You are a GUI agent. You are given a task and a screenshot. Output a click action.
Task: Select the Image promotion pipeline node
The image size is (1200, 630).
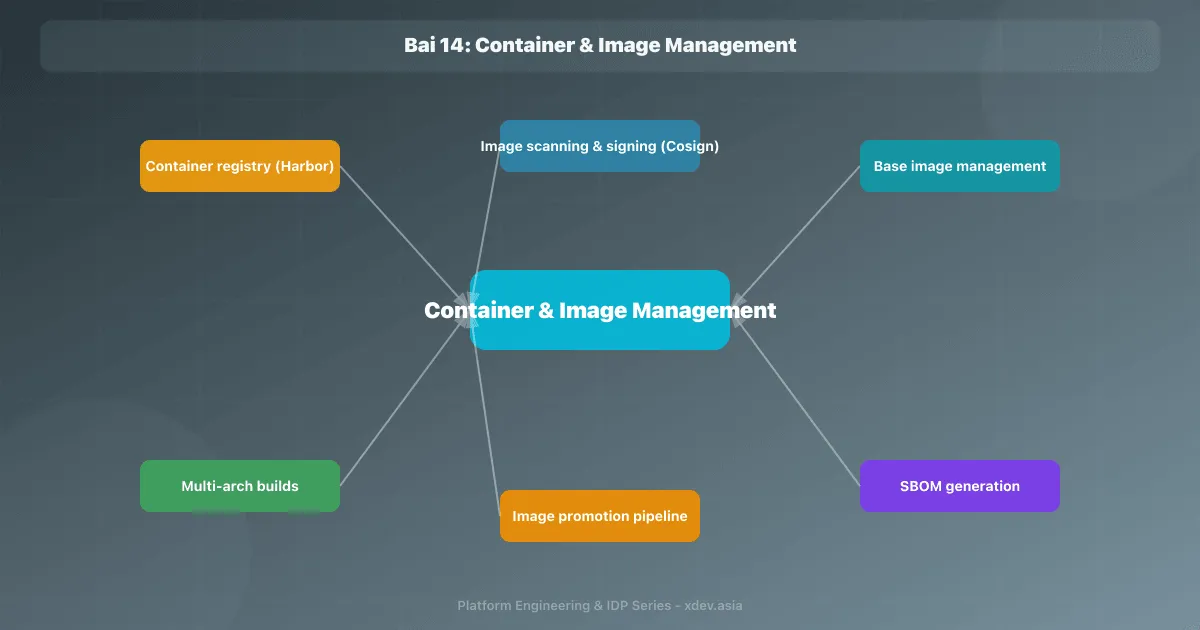[x=600, y=516]
